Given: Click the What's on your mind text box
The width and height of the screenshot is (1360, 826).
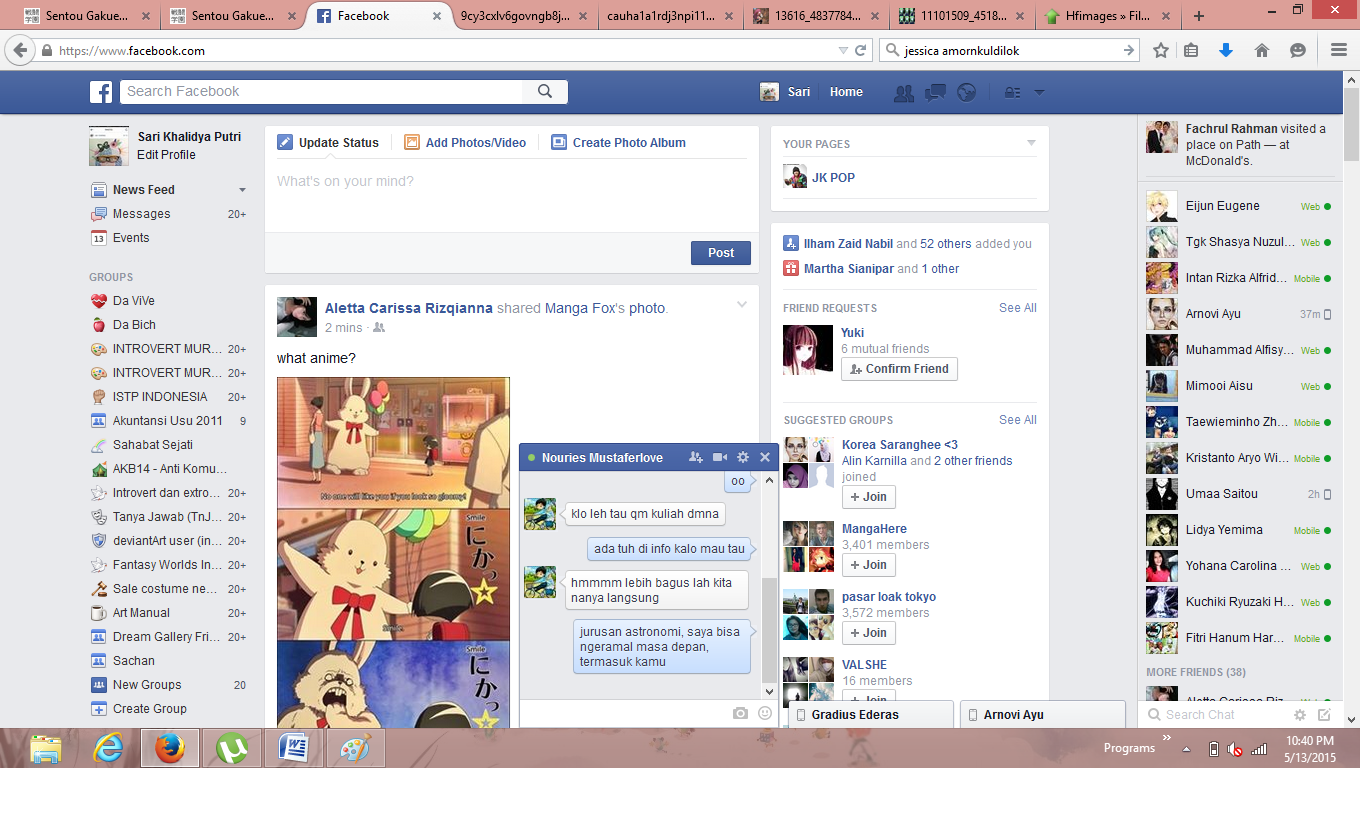Looking at the screenshot, I should 512,196.
